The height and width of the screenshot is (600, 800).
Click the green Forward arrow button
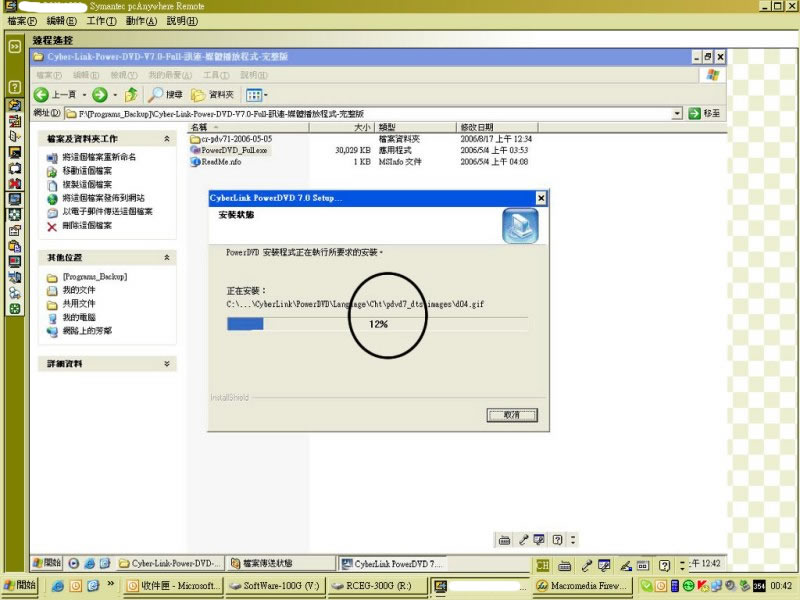(x=100, y=95)
